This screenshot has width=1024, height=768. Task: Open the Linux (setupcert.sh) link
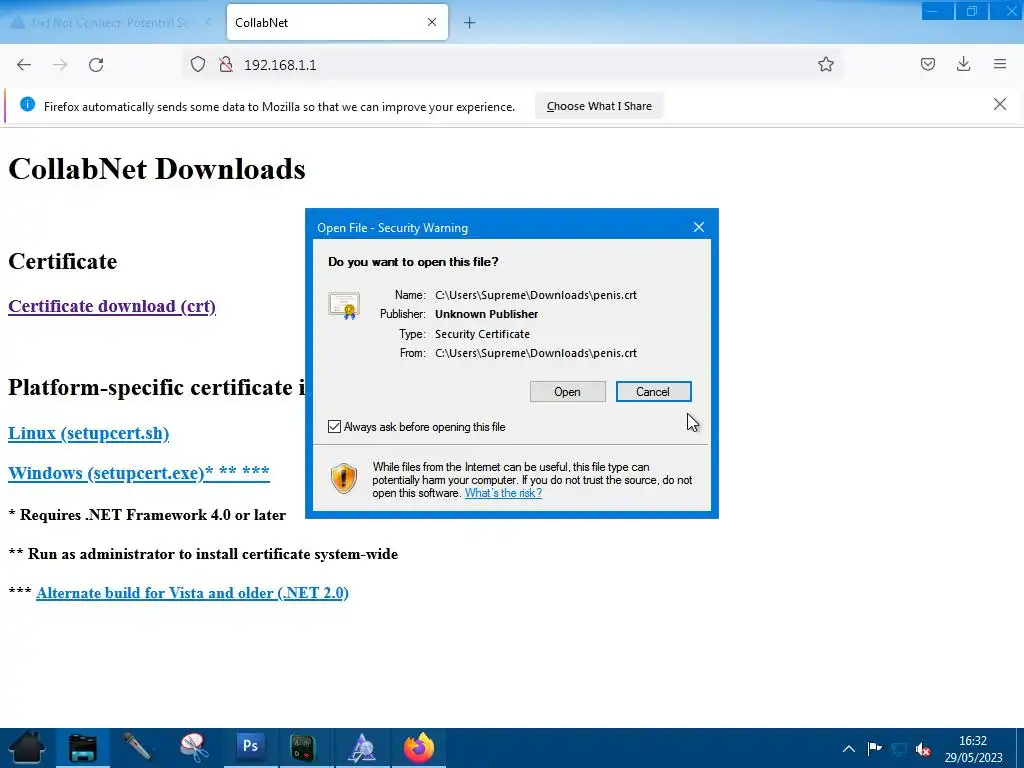point(88,433)
